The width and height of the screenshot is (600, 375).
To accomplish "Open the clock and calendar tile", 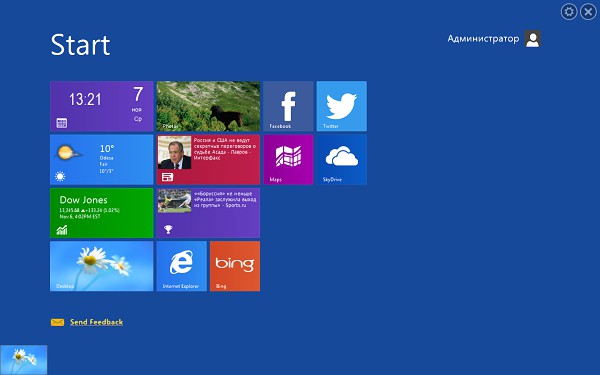I will pos(101,106).
